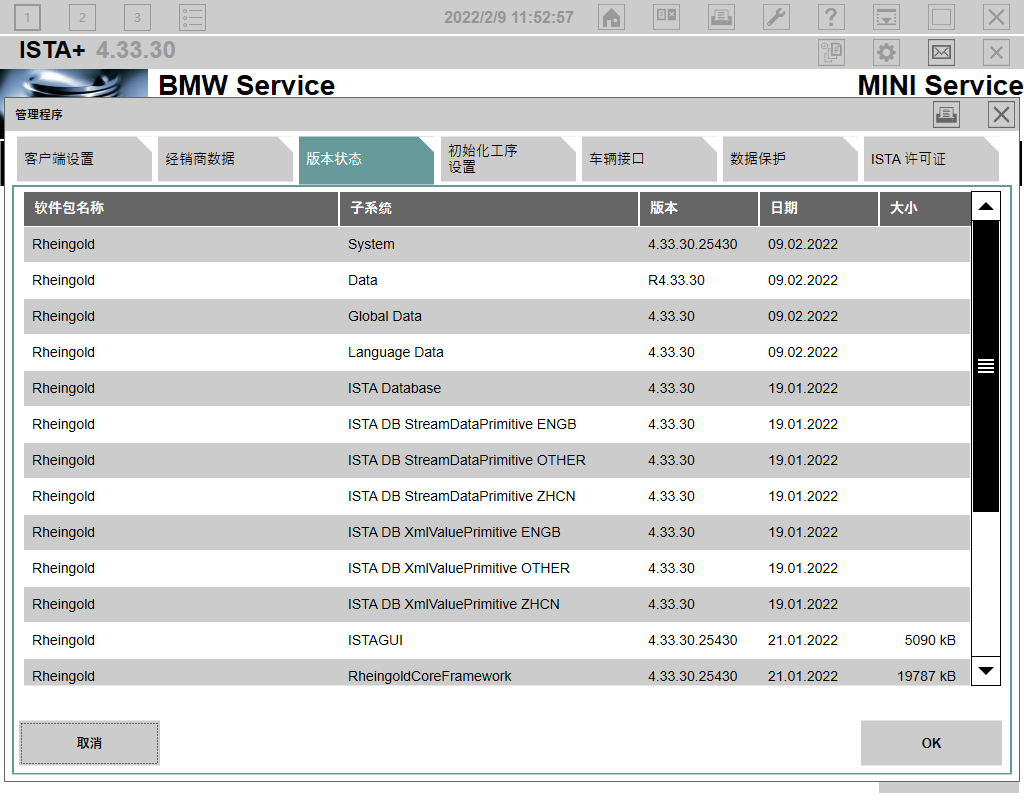Open settings with the gear icon
The image size is (1024, 800).
tap(886, 52)
